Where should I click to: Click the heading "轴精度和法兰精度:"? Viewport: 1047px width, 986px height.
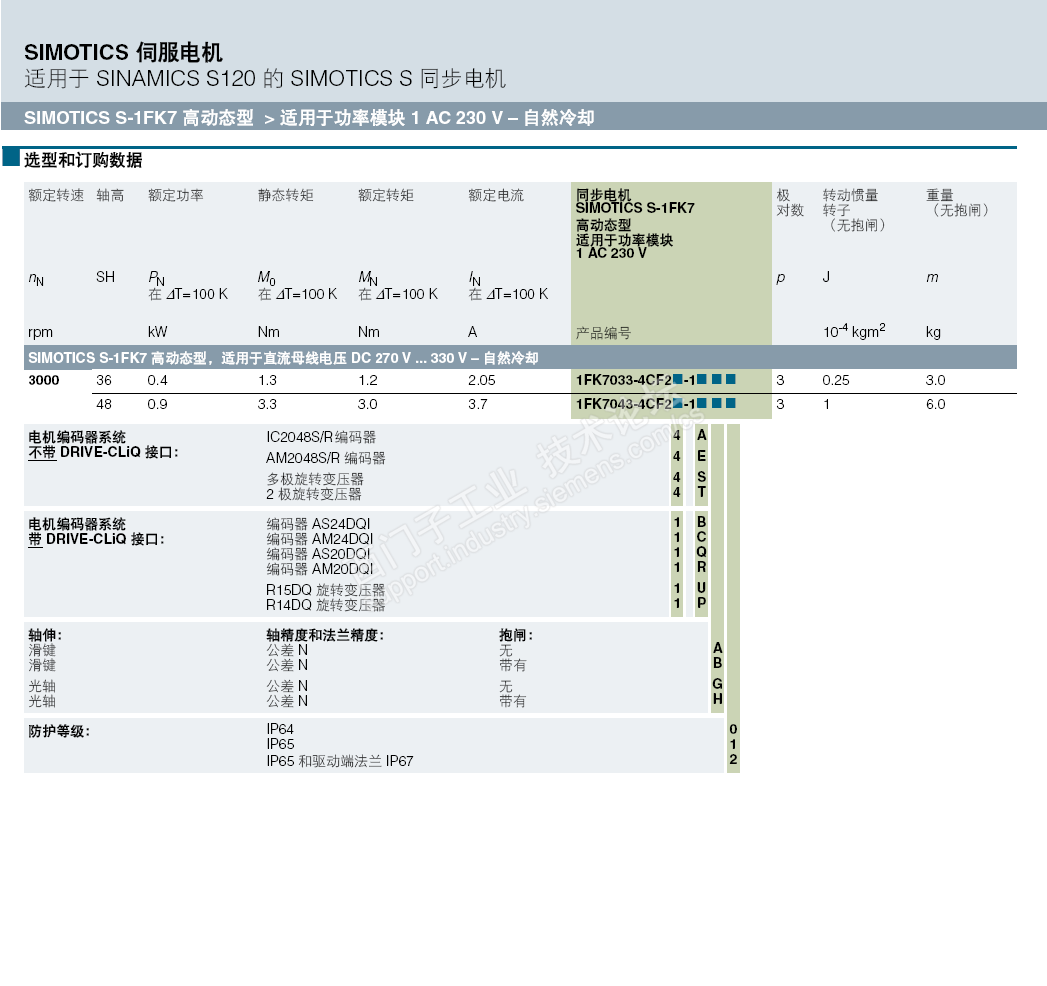tap(325, 635)
